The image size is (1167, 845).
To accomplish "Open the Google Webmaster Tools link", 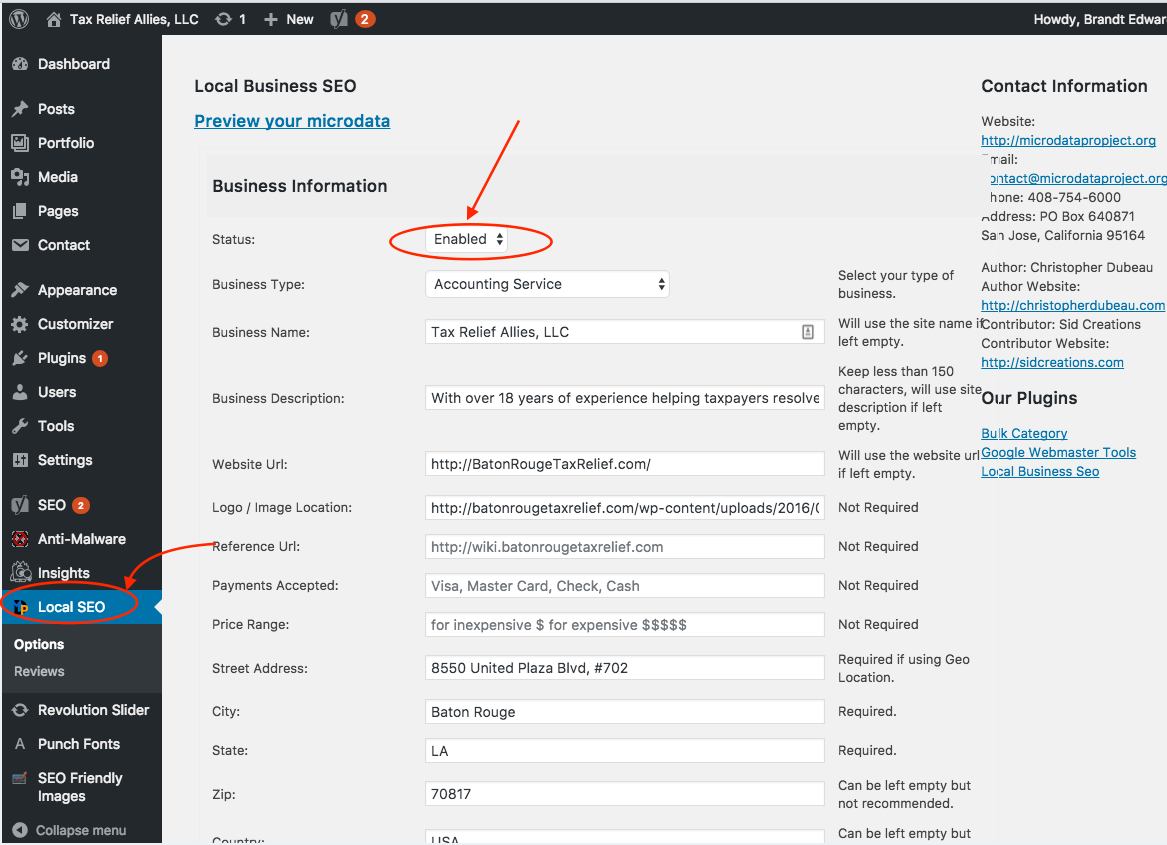I will click(x=1058, y=453).
